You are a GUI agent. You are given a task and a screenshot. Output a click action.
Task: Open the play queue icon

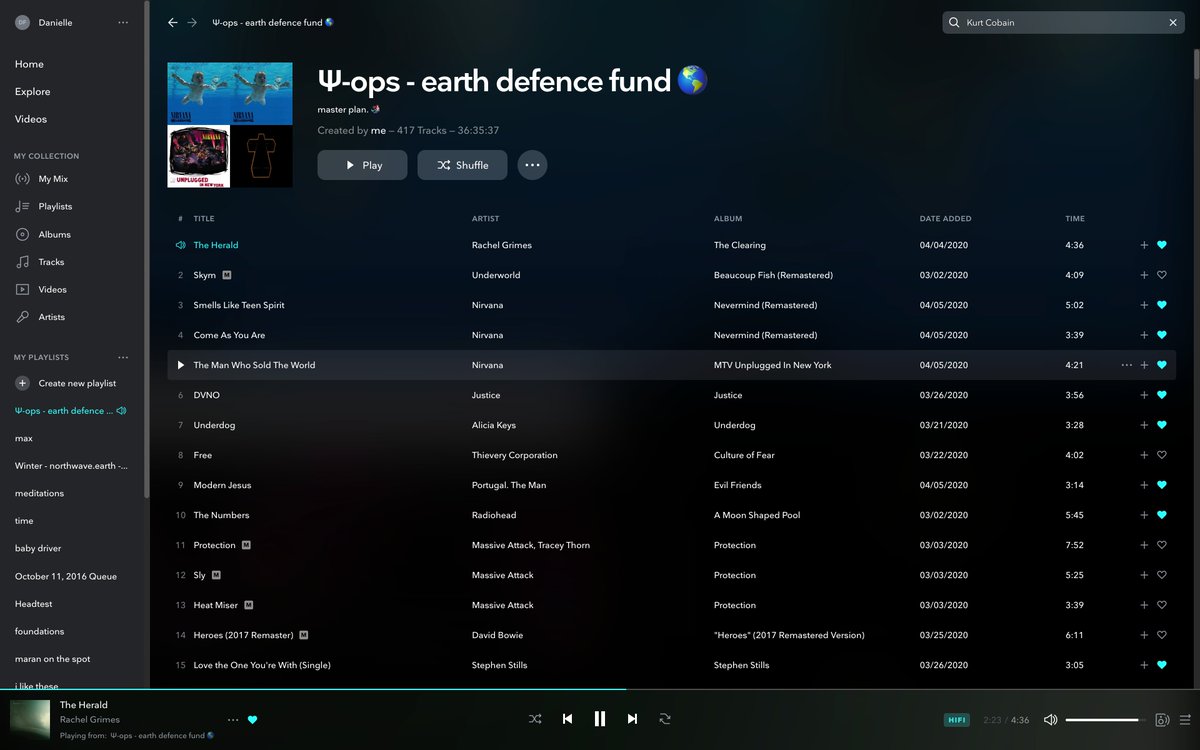[1185, 720]
